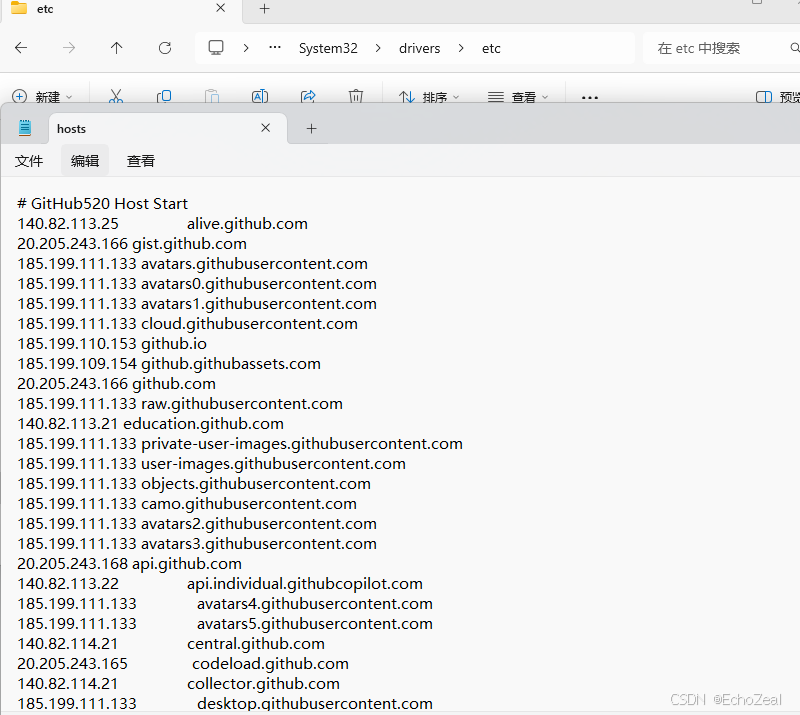
Task: Click the central.github.com line
Action: (171, 644)
